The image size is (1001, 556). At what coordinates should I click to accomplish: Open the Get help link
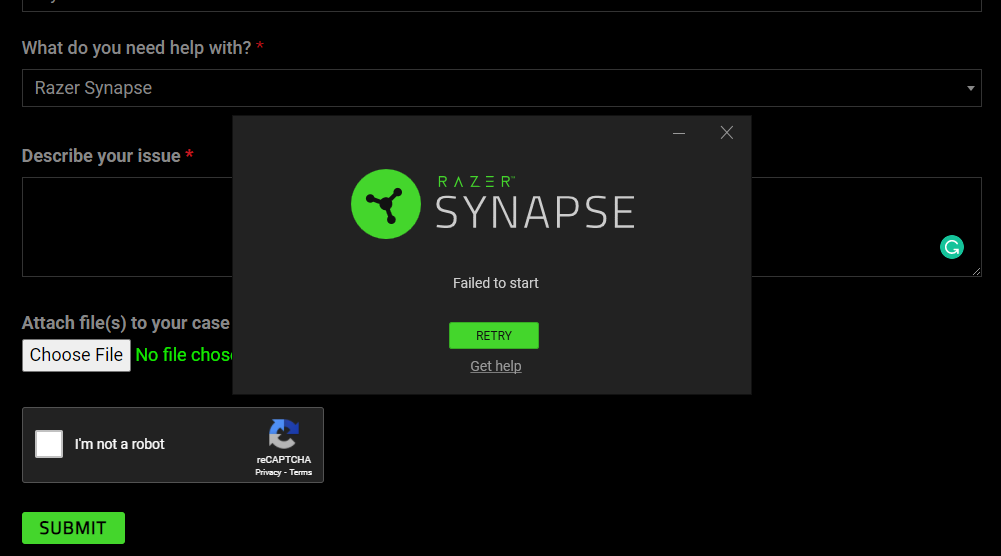(496, 366)
